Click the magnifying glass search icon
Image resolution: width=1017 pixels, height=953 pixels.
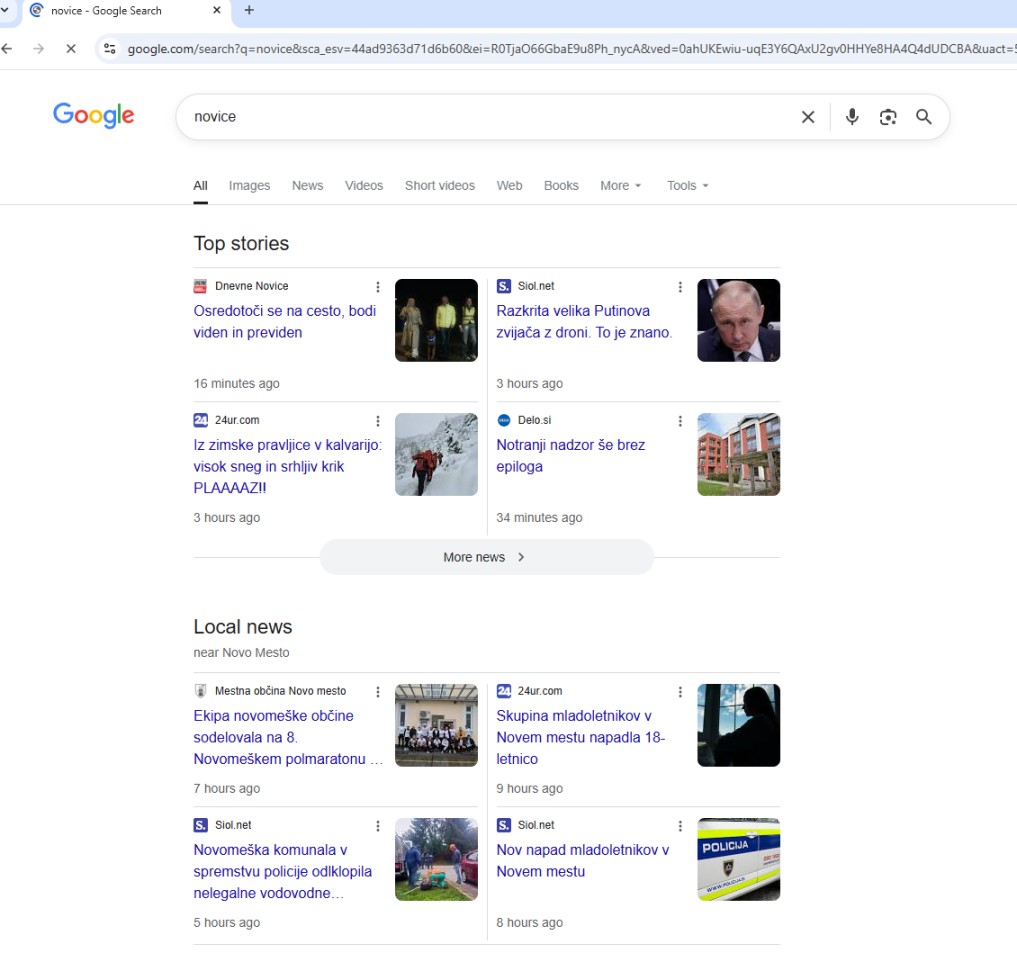[x=924, y=117]
